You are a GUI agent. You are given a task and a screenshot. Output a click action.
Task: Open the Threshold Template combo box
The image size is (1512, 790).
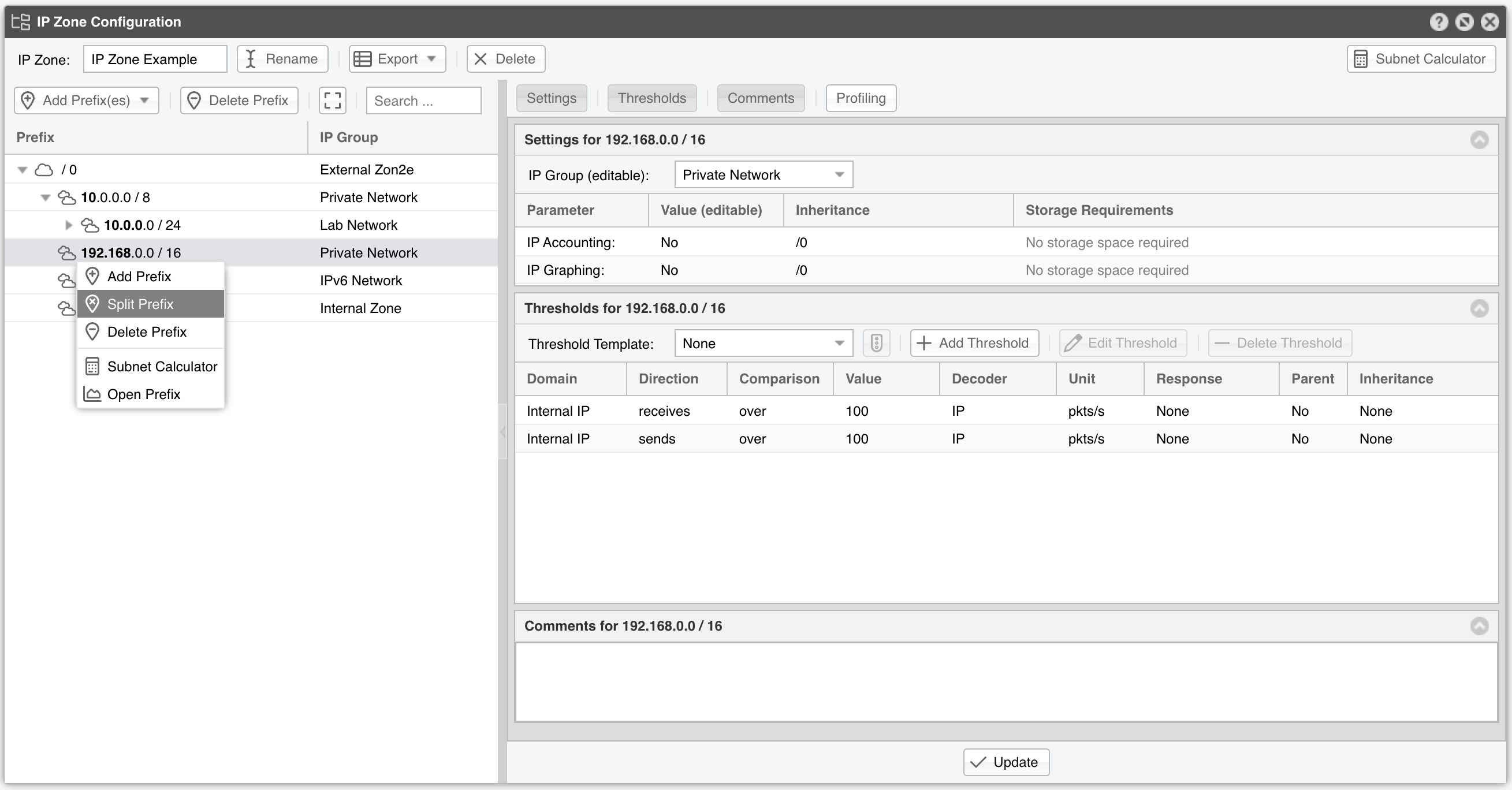[x=763, y=343]
